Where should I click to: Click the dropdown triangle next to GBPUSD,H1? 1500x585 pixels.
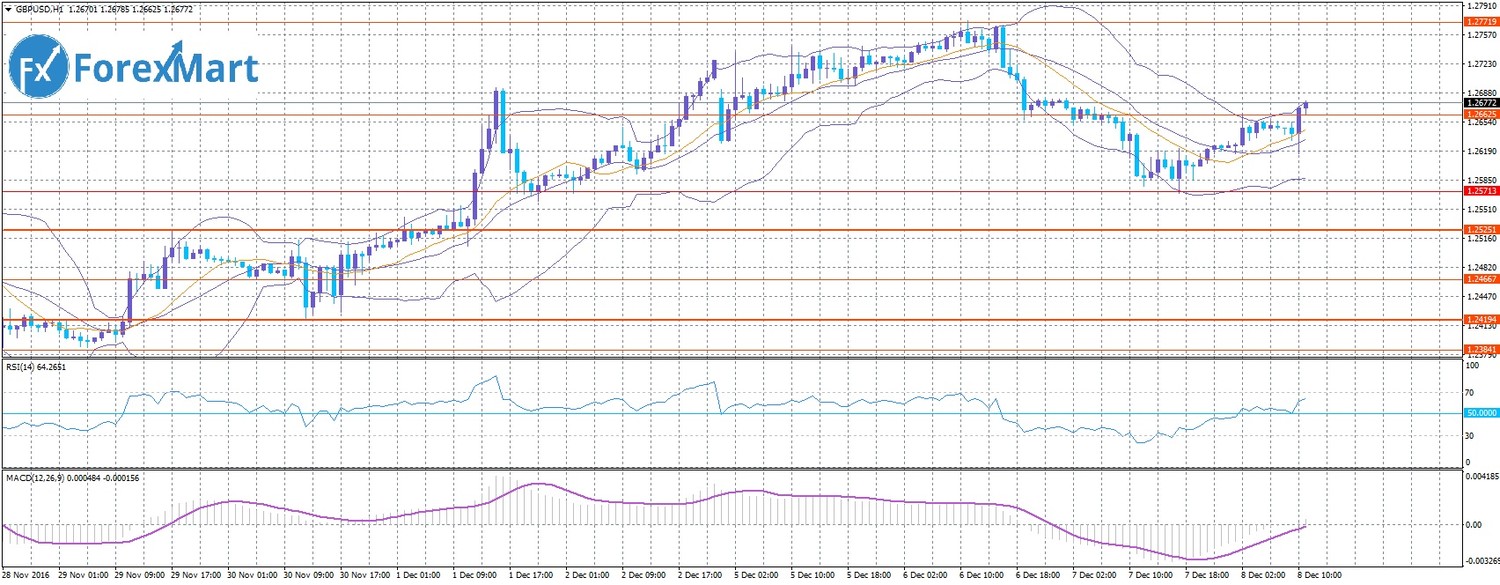coord(8,8)
